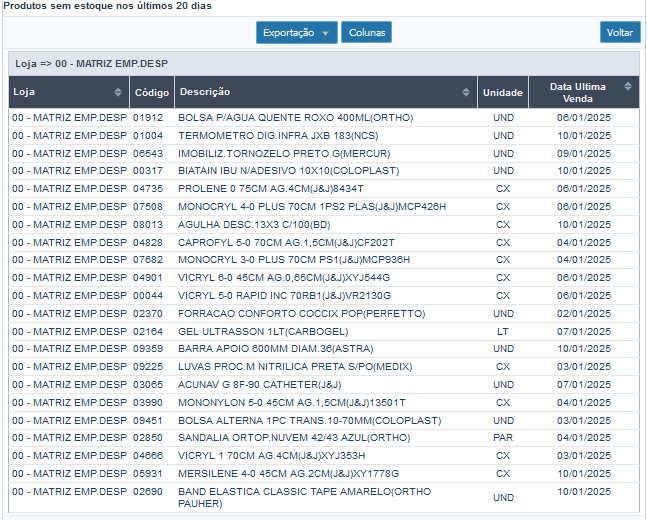This screenshot has width=647, height=520.
Task: Click date 02/01/2025 in FORRACAO CONFORTO row
Action: coord(584,314)
